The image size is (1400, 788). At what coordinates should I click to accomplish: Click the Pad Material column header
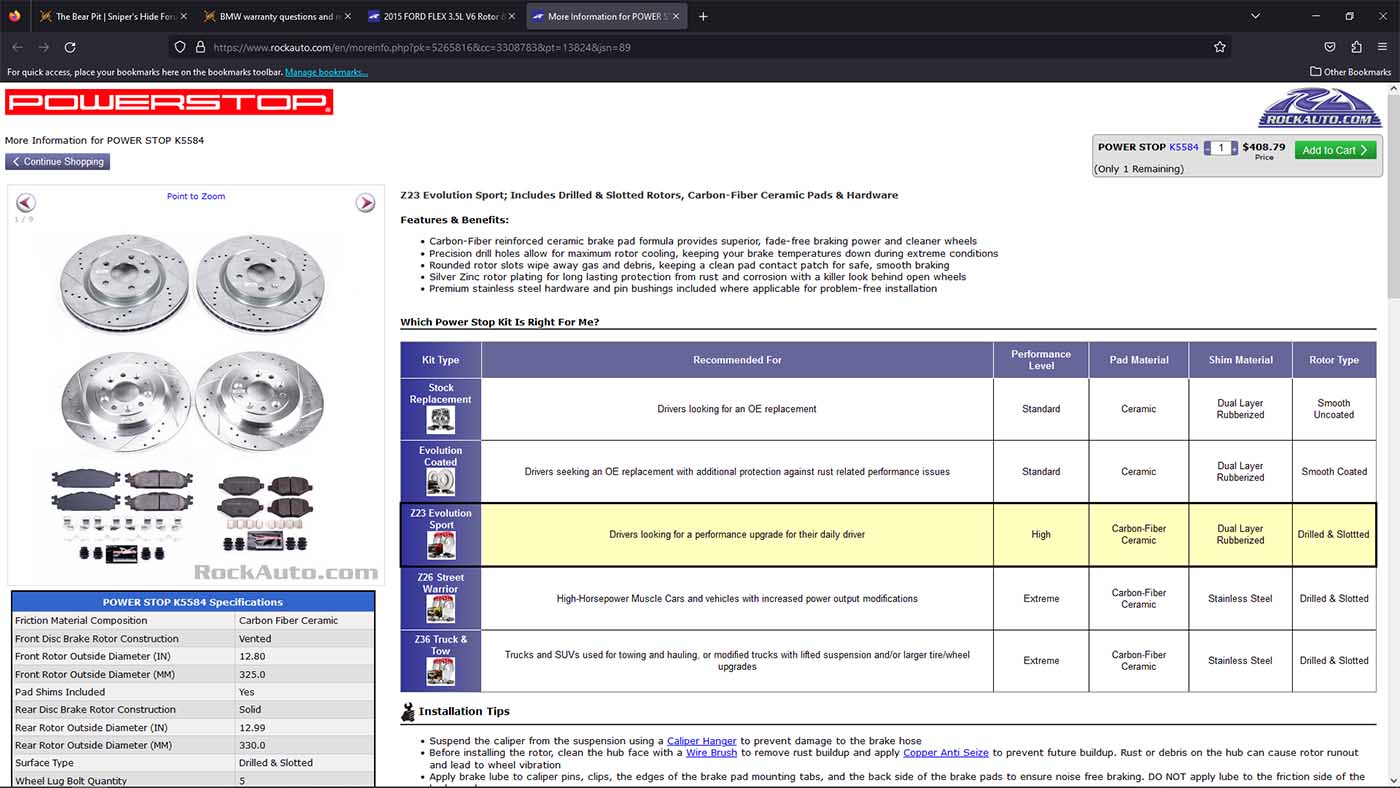tap(1139, 360)
